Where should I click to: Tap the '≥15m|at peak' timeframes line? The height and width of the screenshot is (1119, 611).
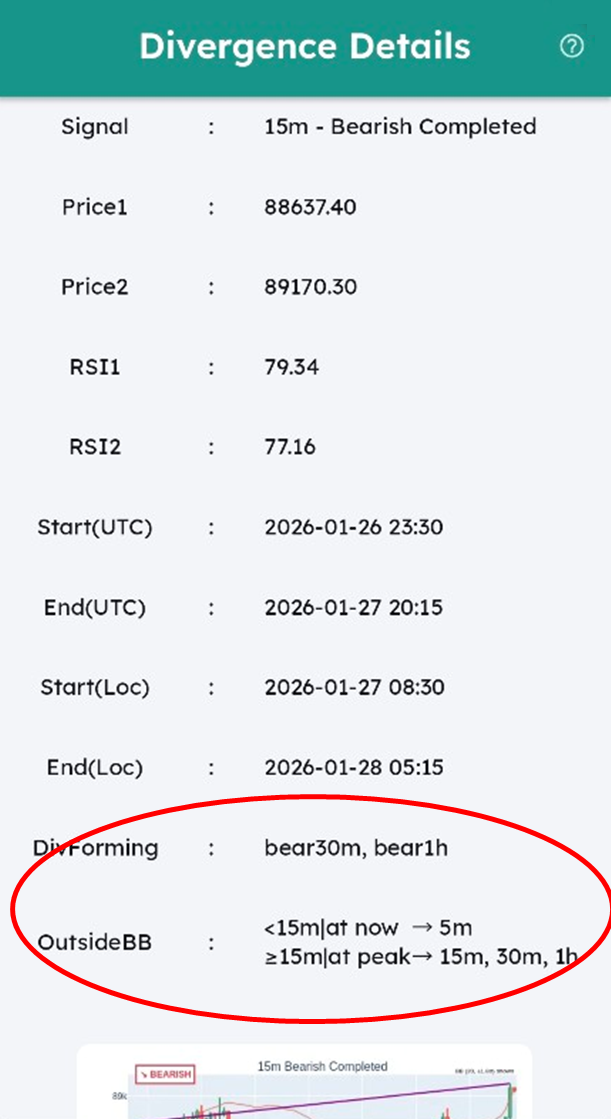point(420,957)
